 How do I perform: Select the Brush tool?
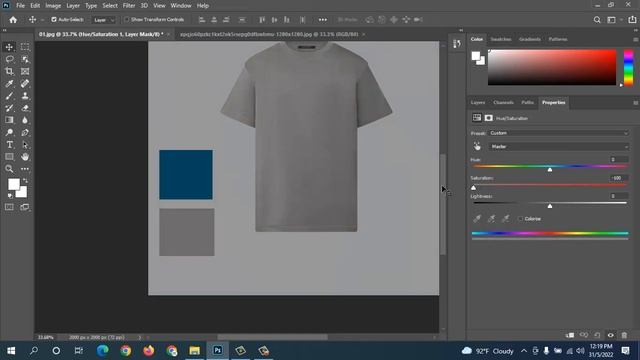point(9,96)
